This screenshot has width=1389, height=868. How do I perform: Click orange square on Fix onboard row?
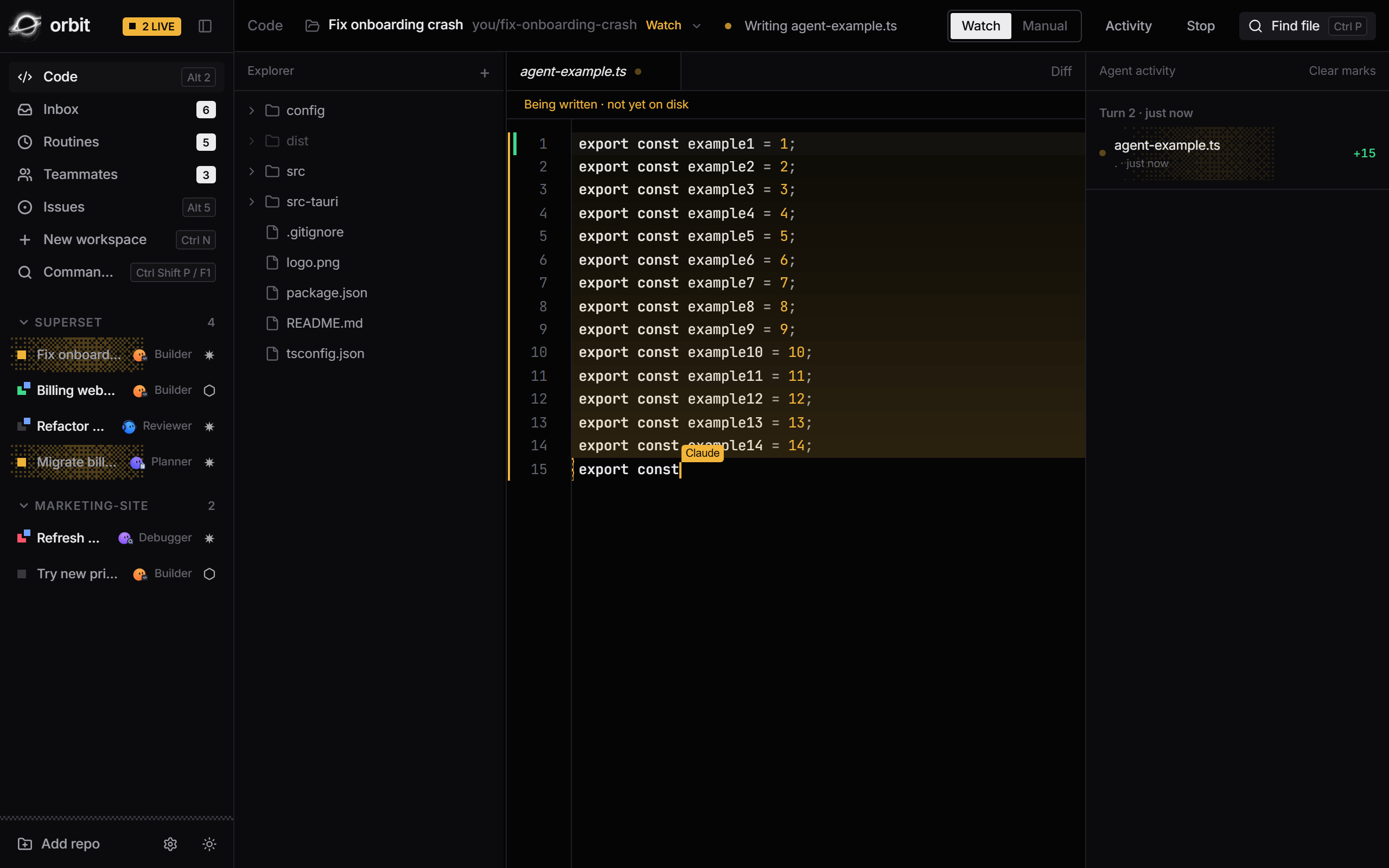tap(21, 355)
